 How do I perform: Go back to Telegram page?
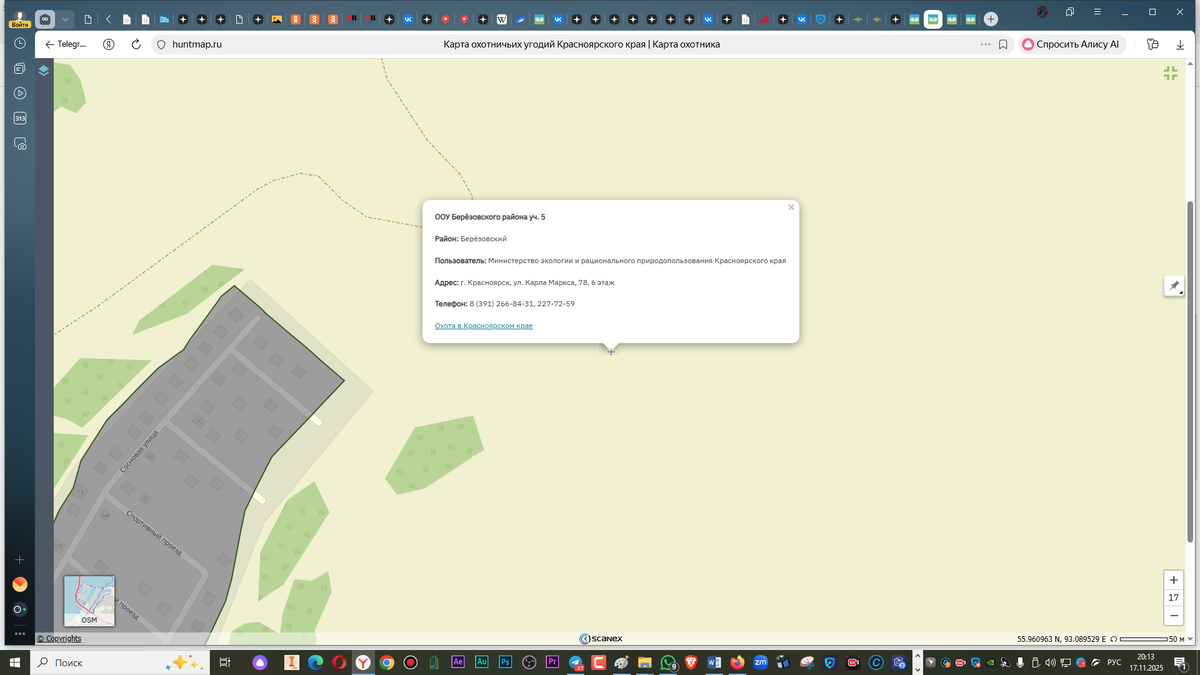[66, 44]
